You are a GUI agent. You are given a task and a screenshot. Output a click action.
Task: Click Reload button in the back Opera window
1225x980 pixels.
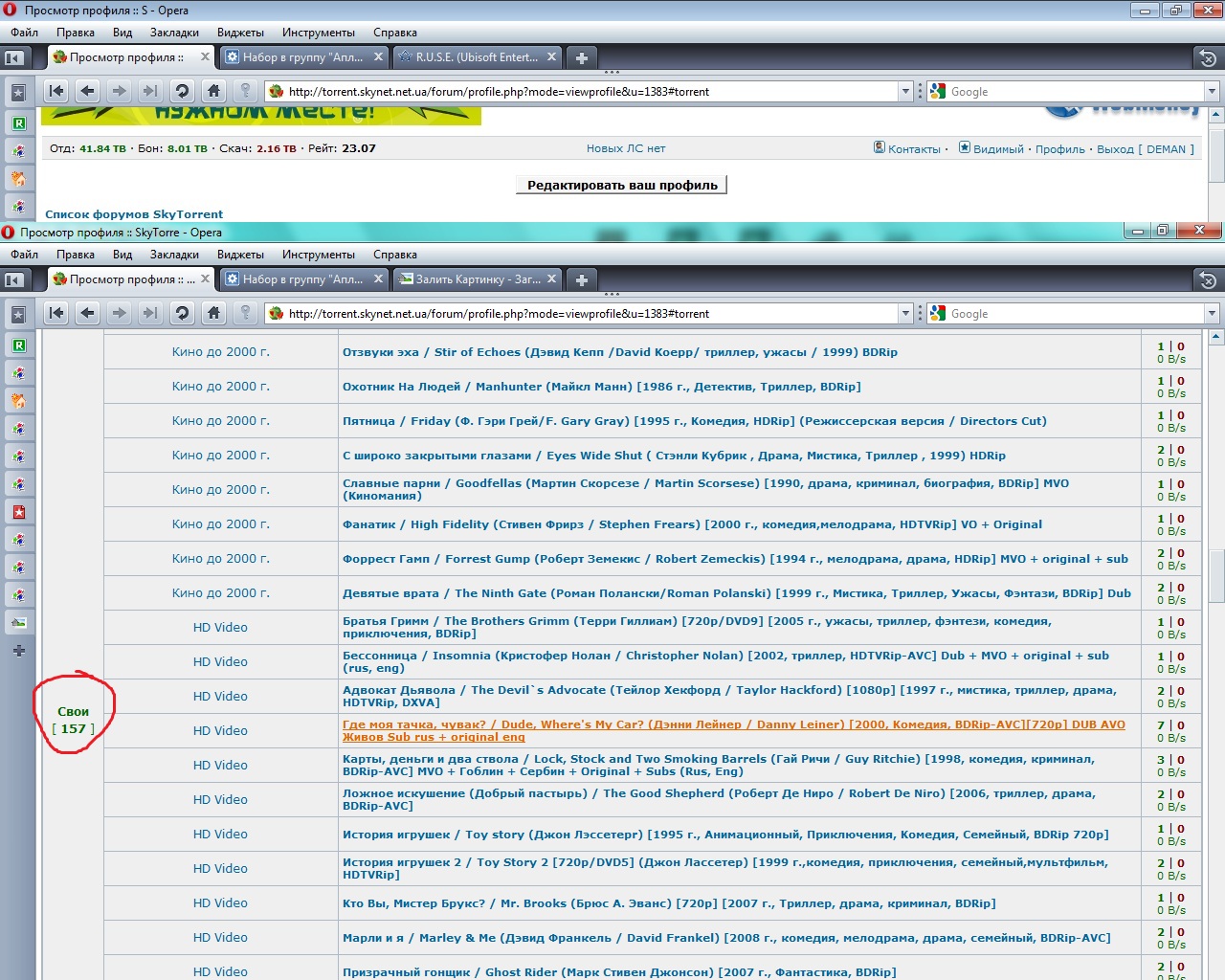[x=182, y=91]
